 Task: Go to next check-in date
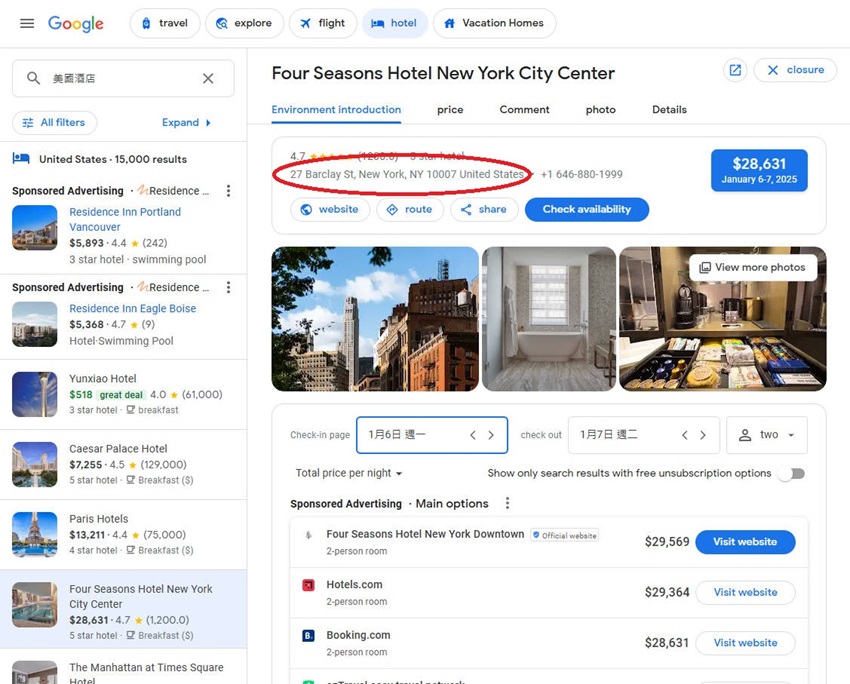491,435
